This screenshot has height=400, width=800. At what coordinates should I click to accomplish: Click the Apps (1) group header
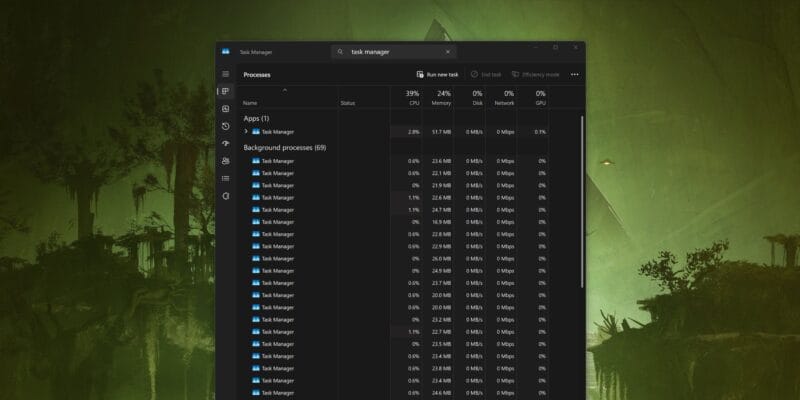256,118
